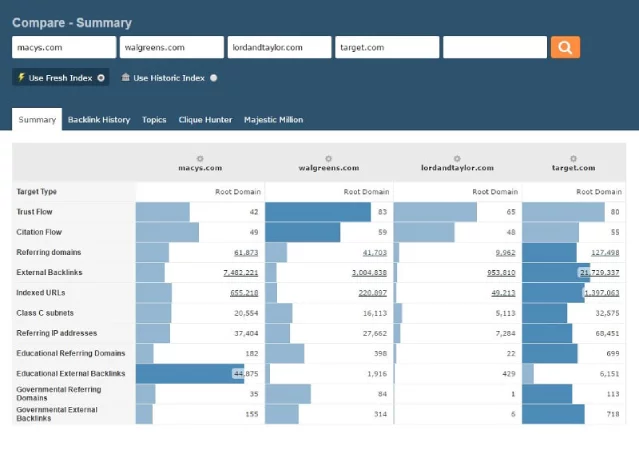Click lordandtaylor.com Referring IP addresses value 7,284
Image resolution: width=639 pixels, height=454 pixels.
(x=505, y=333)
